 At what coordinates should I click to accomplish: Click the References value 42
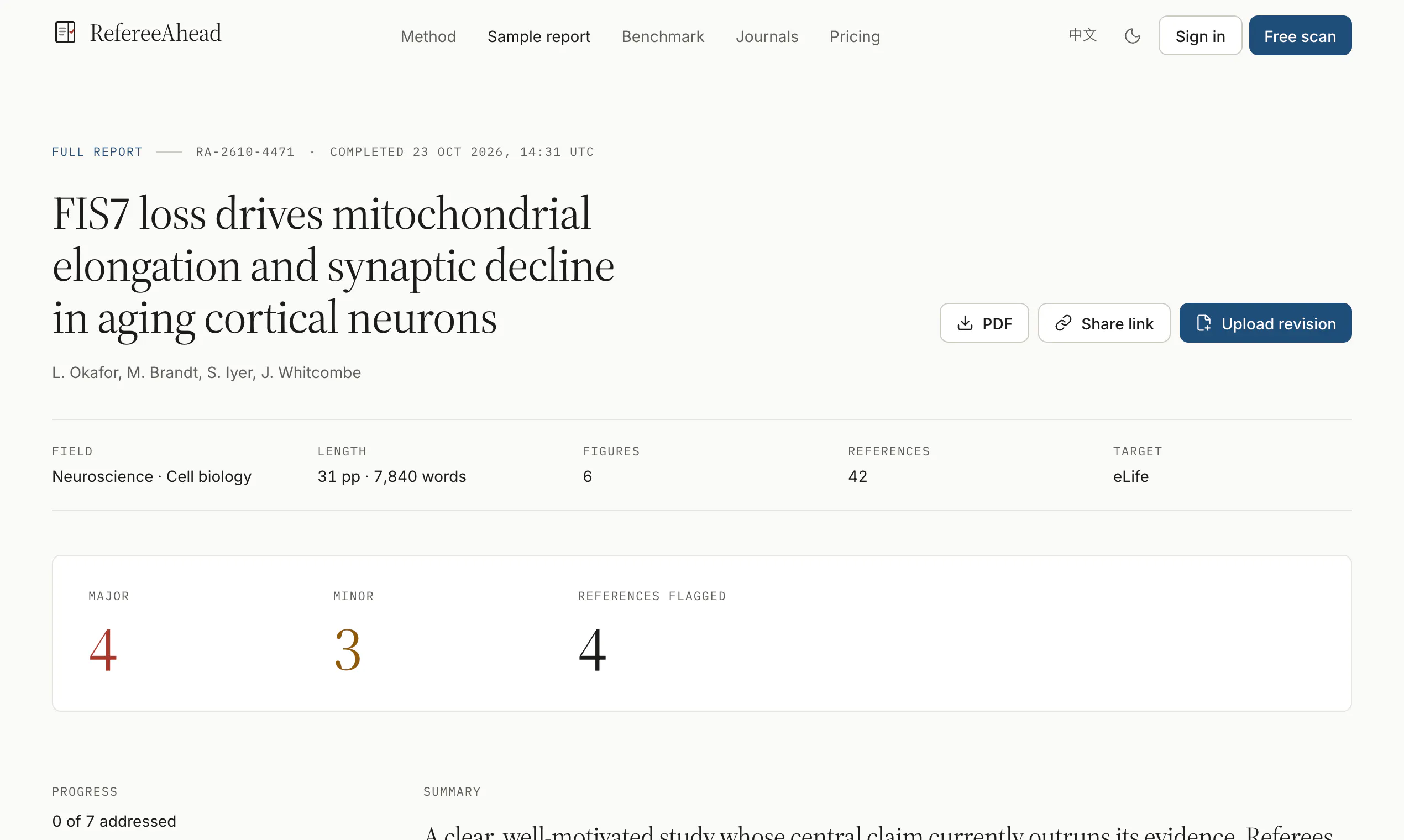[857, 476]
